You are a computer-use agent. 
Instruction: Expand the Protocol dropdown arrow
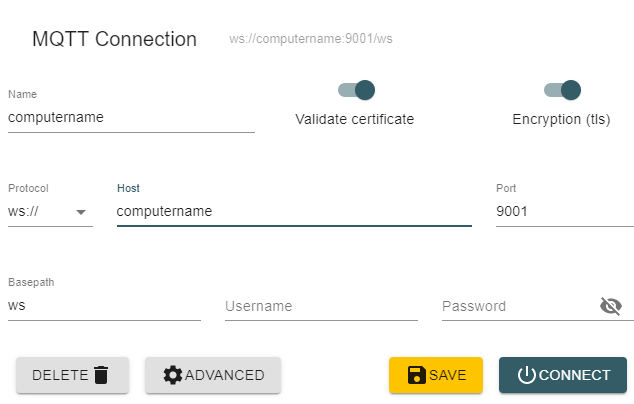coord(81,212)
